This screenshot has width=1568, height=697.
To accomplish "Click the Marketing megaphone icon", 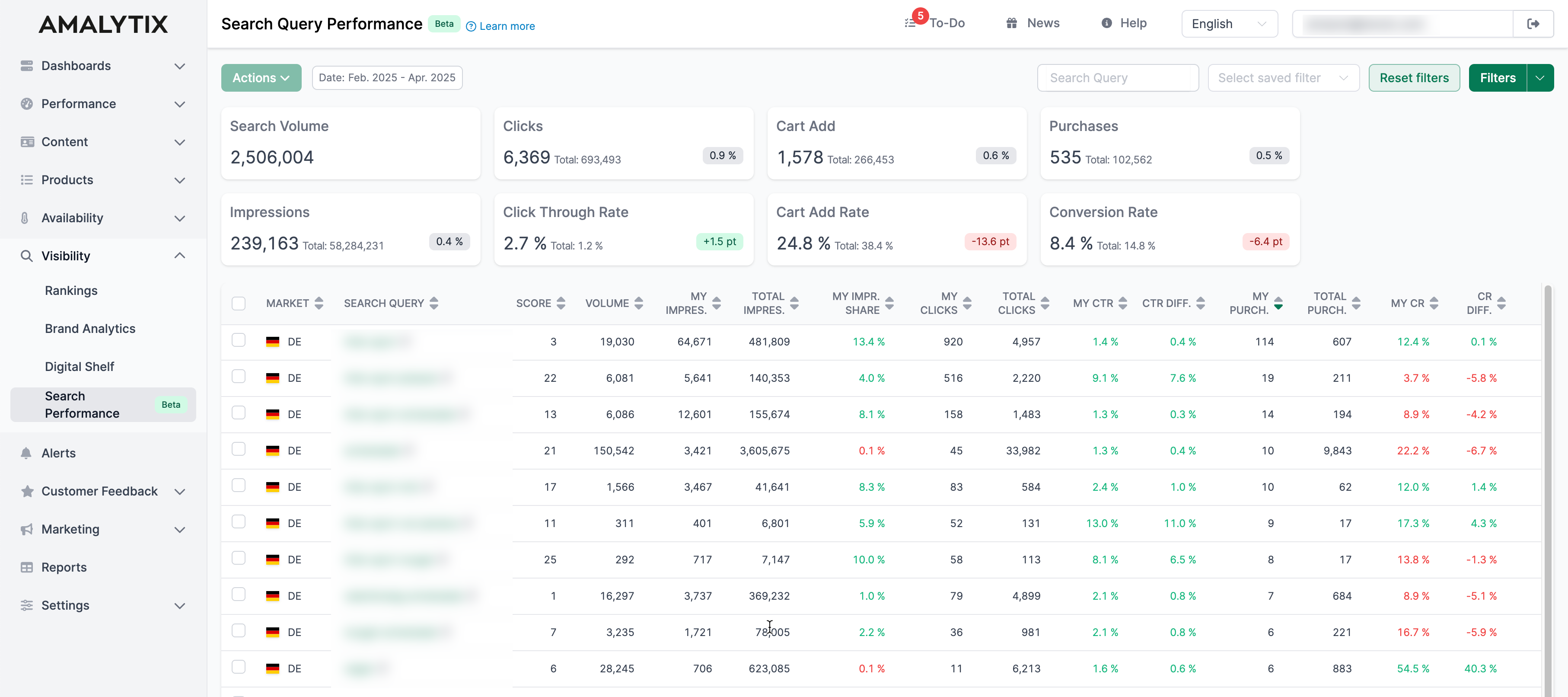I will point(27,529).
